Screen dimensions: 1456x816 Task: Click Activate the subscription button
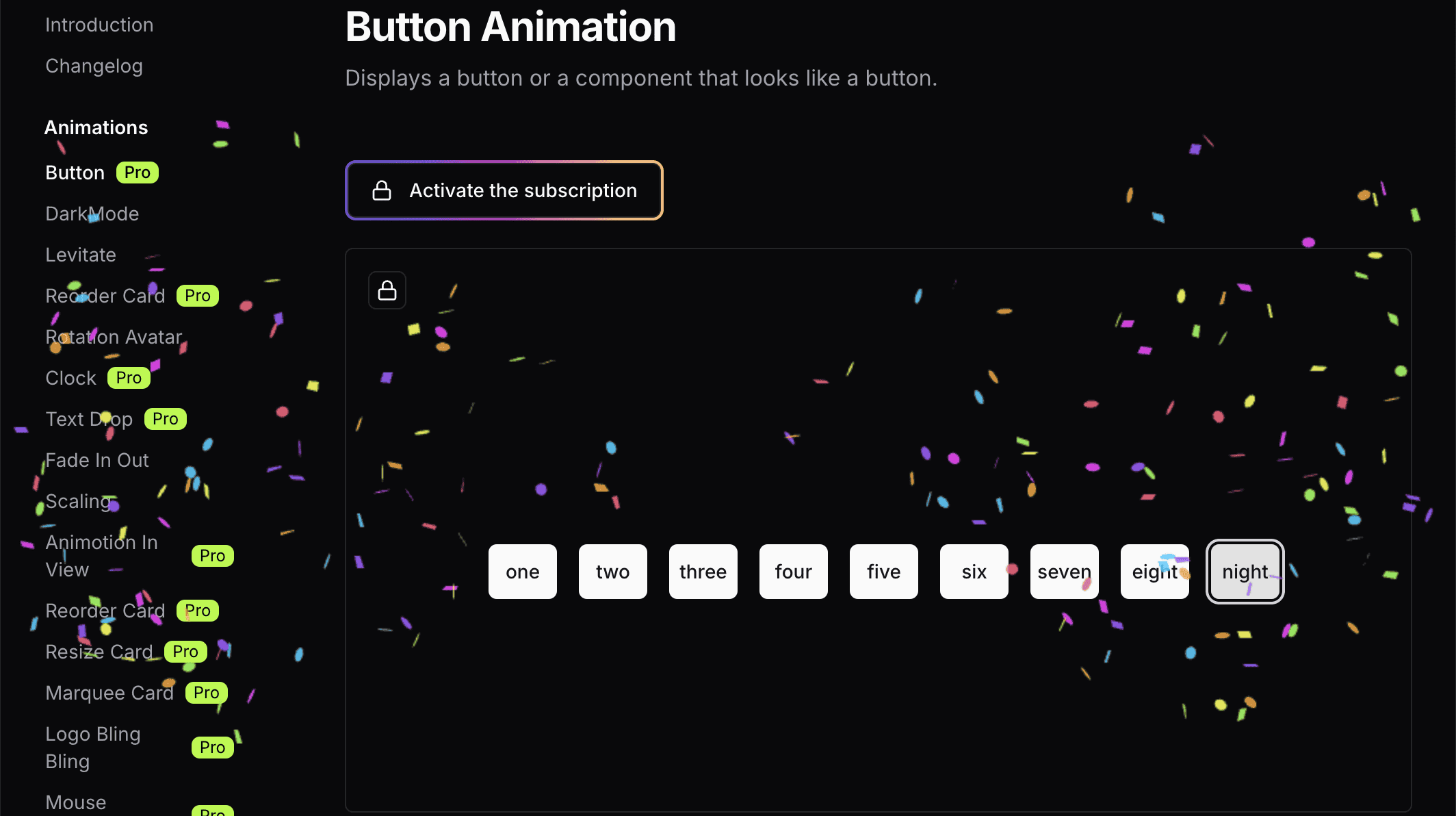pyautogui.click(x=504, y=190)
